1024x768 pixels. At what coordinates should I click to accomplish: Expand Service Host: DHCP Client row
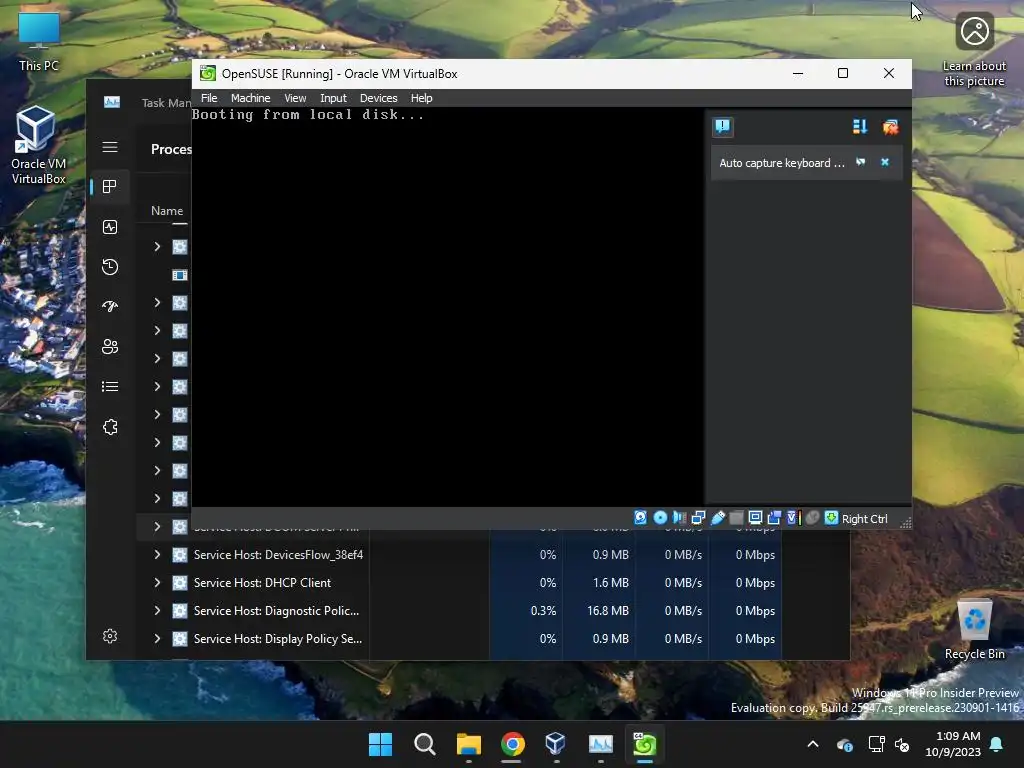click(x=157, y=583)
